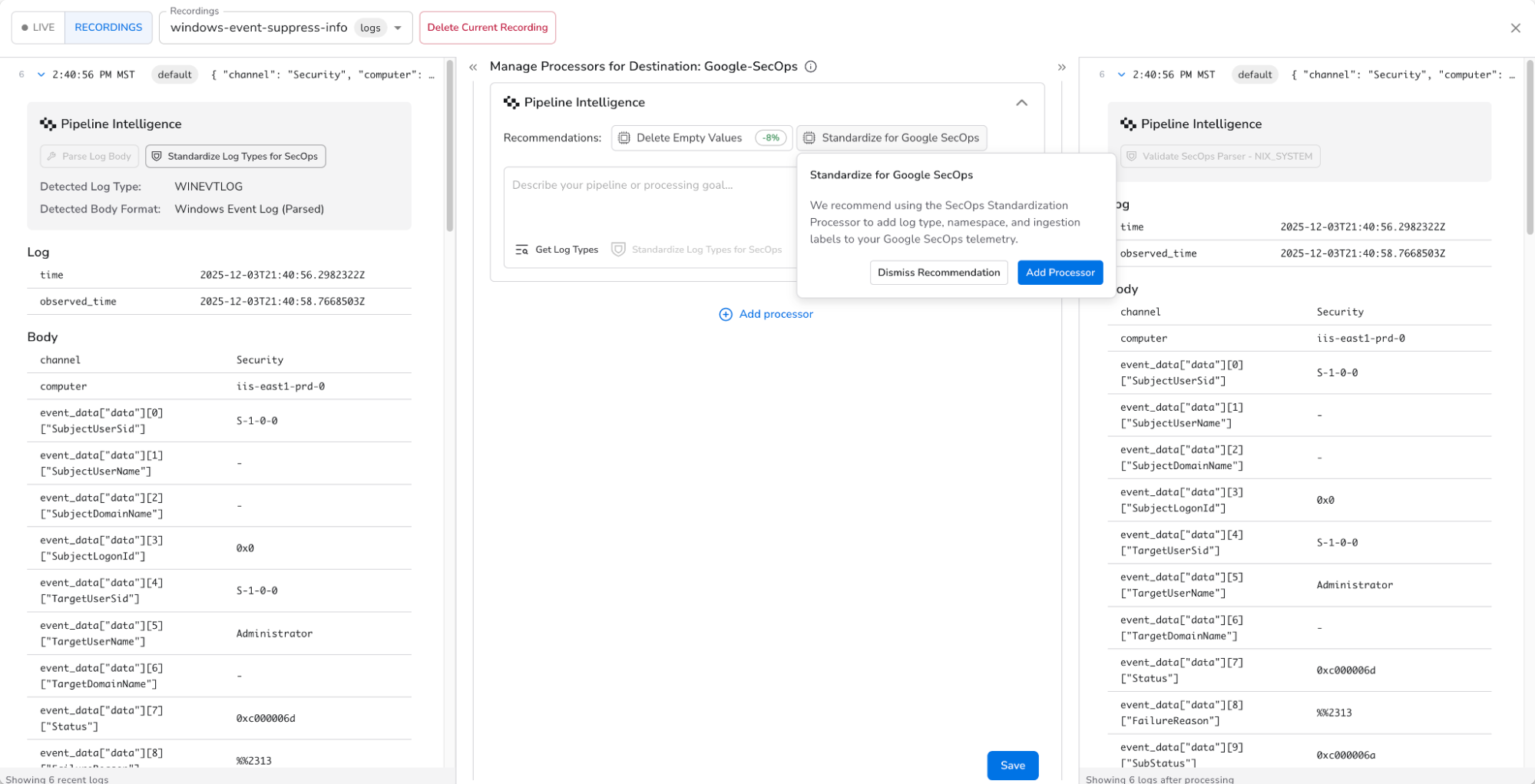Click the plus icon next to Add processor
The width and height of the screenshot is (1535, 784).
pos(726,314)
